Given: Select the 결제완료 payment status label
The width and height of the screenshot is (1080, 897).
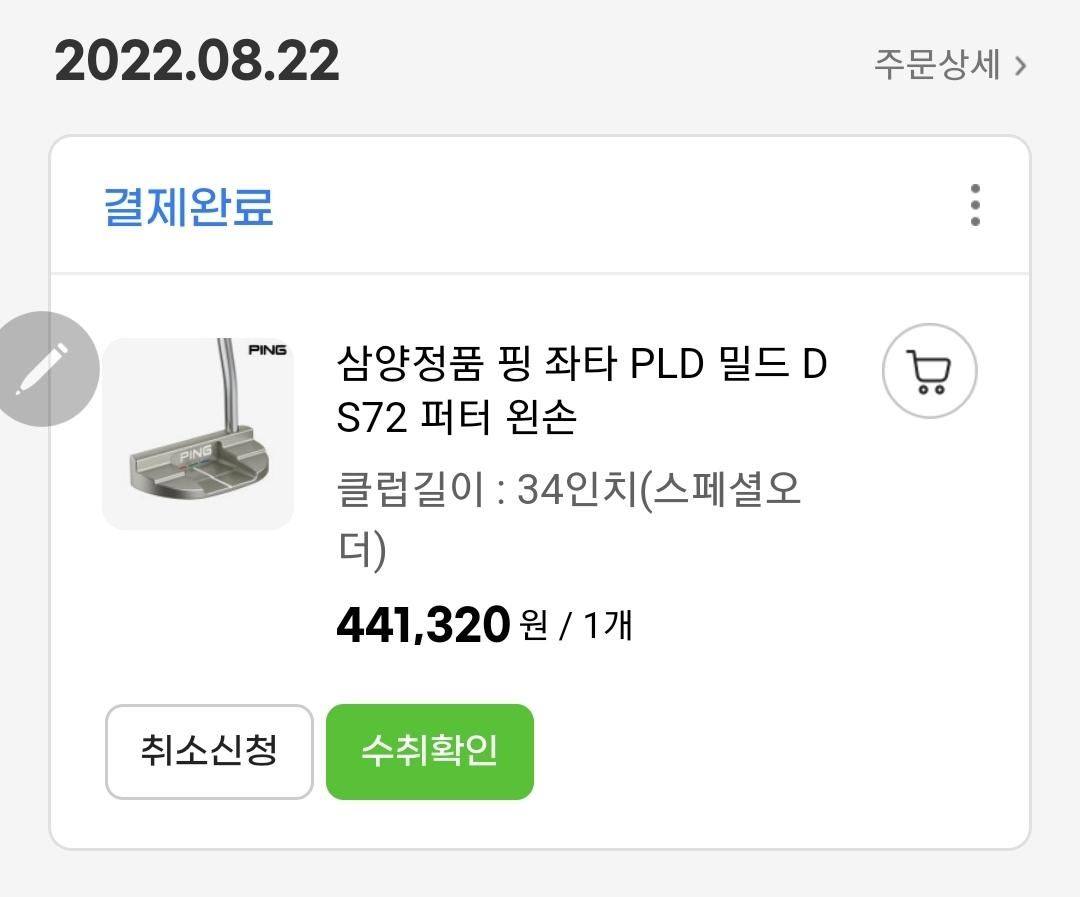Looking at the screenshot, I should pos(189,207).
